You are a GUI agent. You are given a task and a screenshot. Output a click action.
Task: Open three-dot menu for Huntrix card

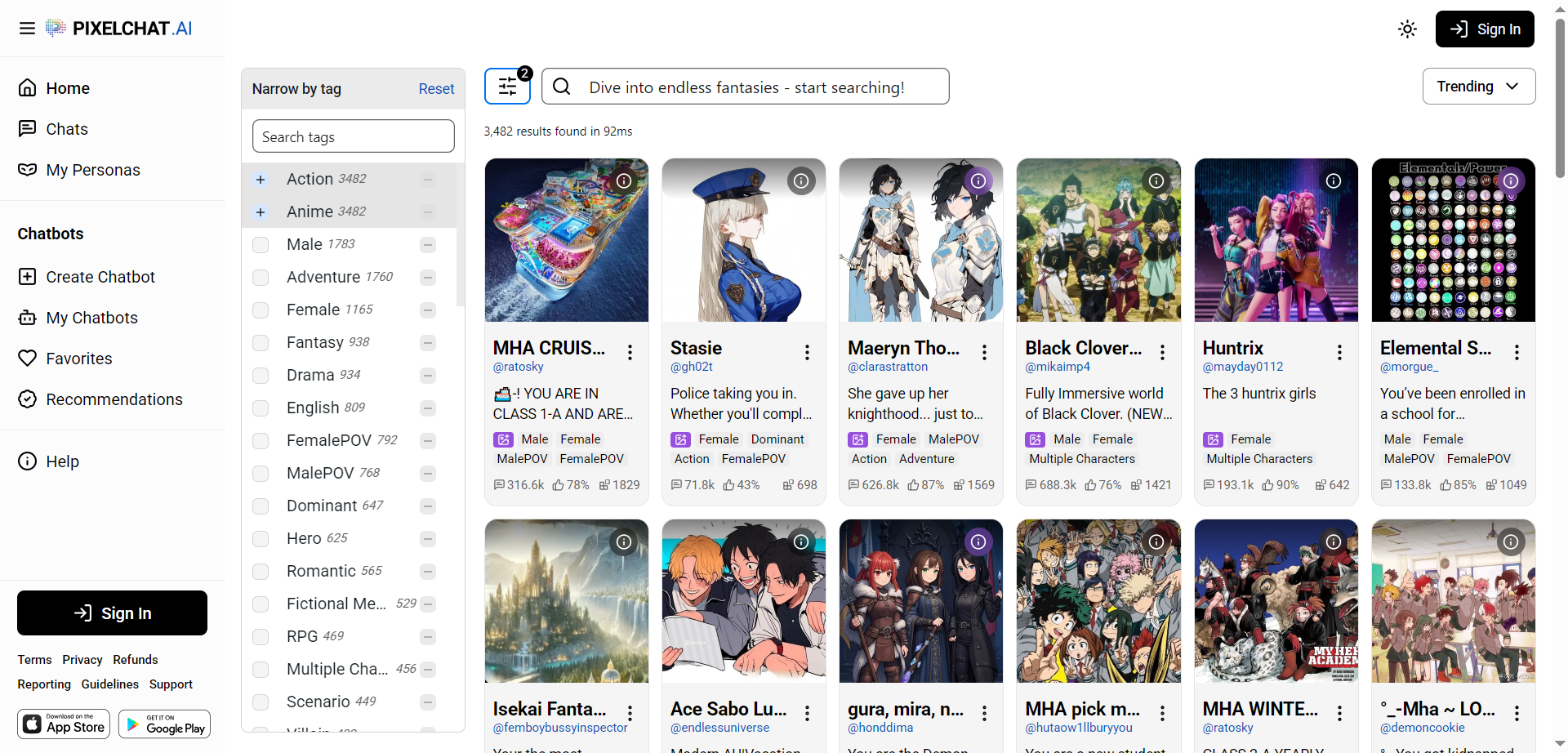(1339, 352)
